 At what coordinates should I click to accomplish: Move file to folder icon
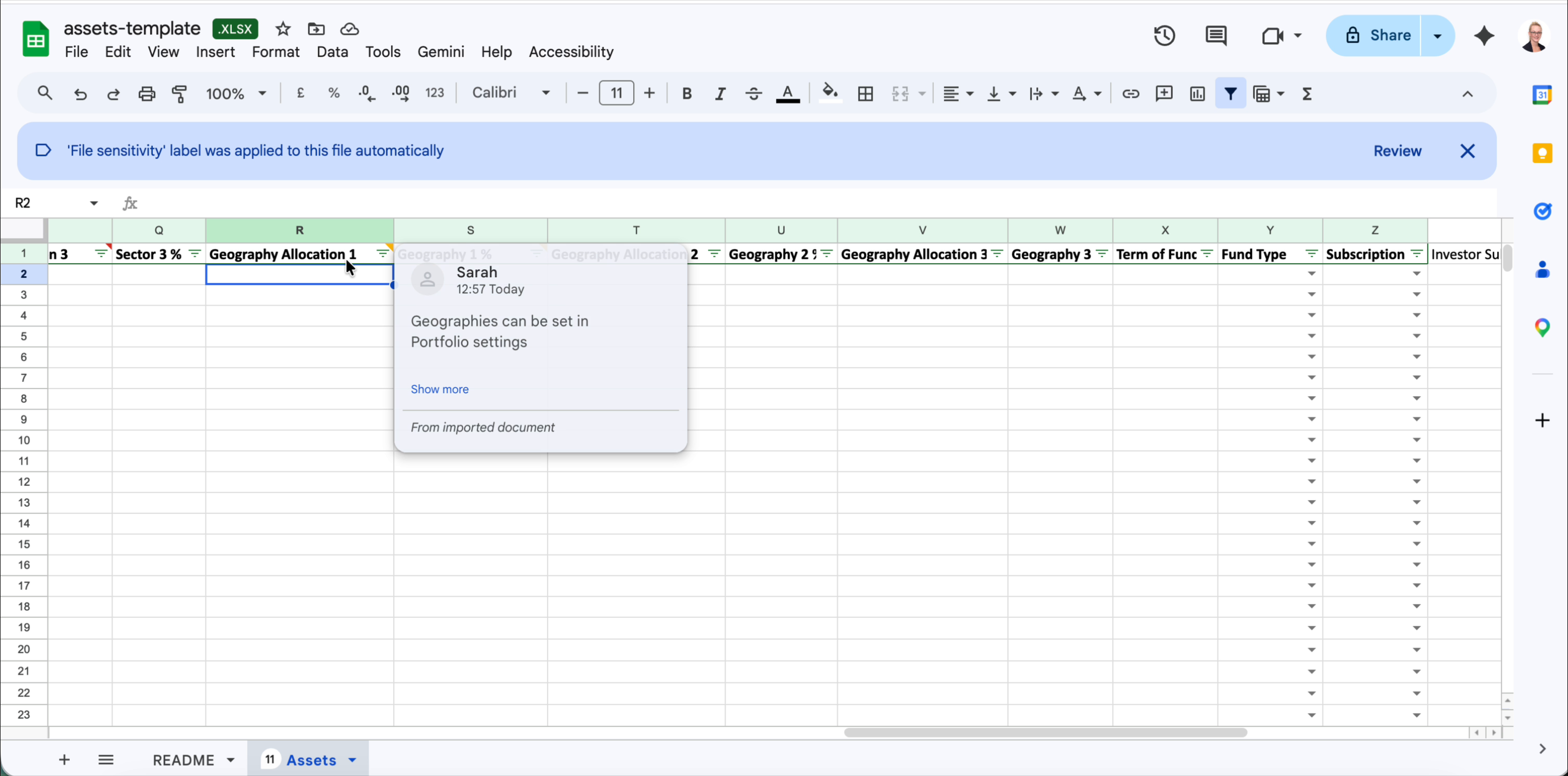[x=316, y=29]
